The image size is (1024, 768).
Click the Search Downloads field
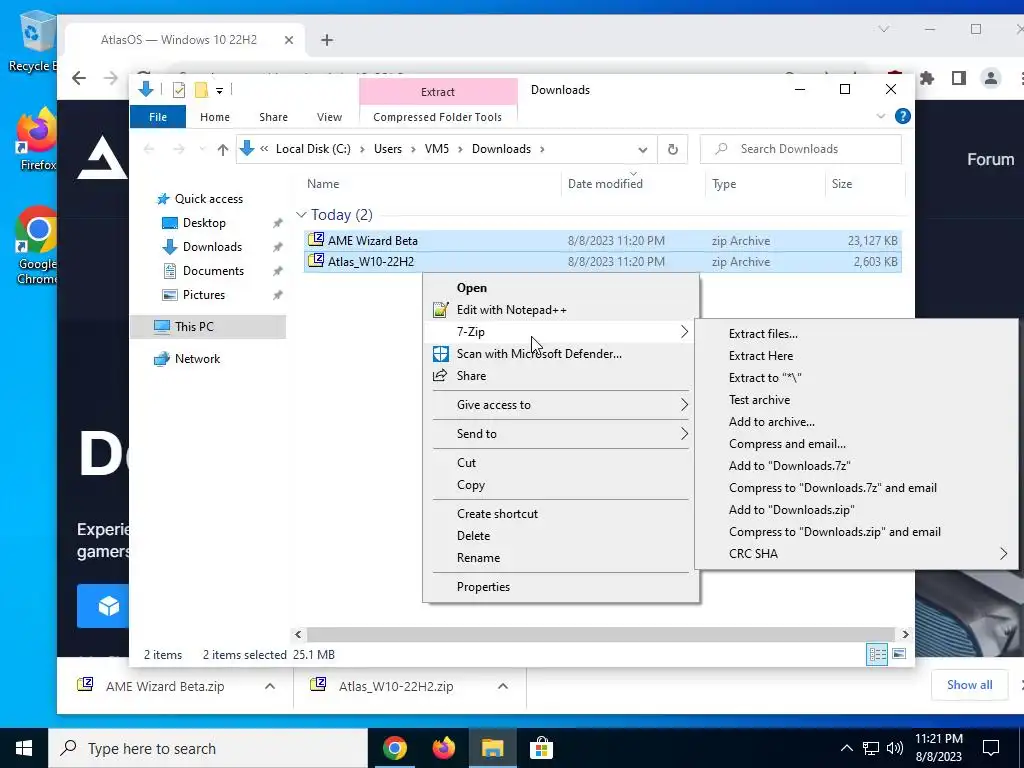click(801, 149)
